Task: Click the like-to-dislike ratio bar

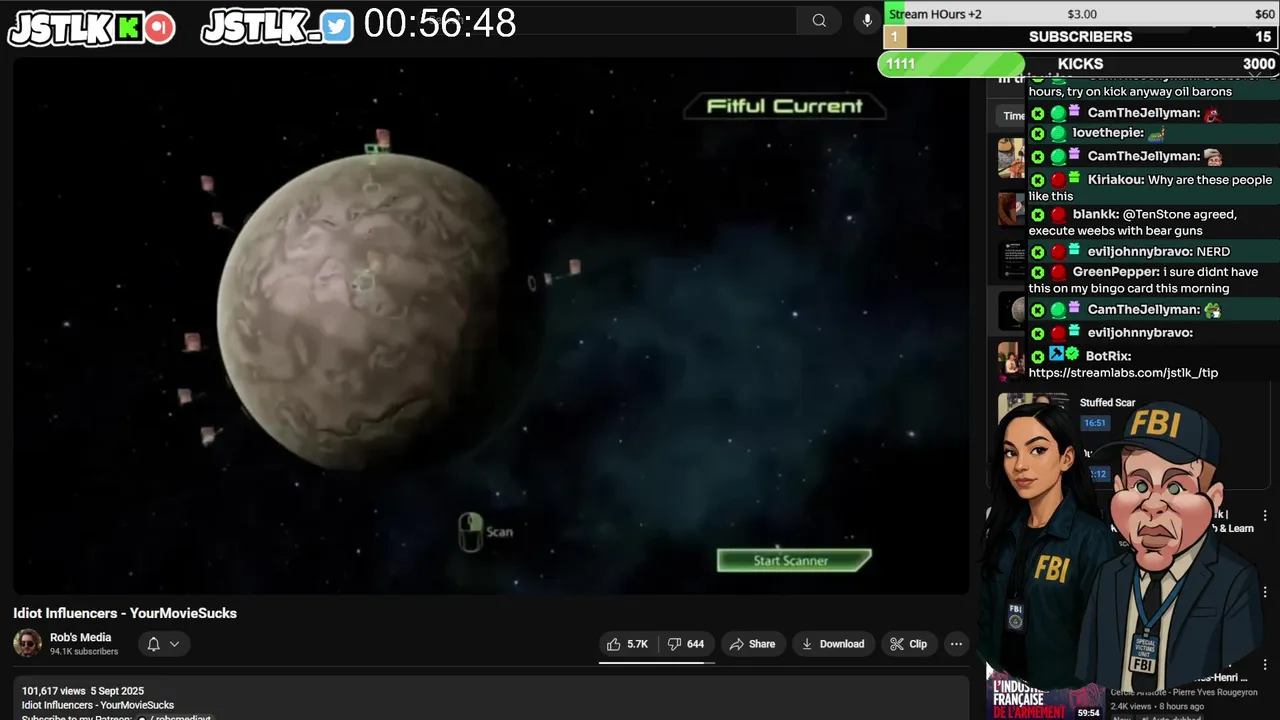Action: tap(657, 661)
